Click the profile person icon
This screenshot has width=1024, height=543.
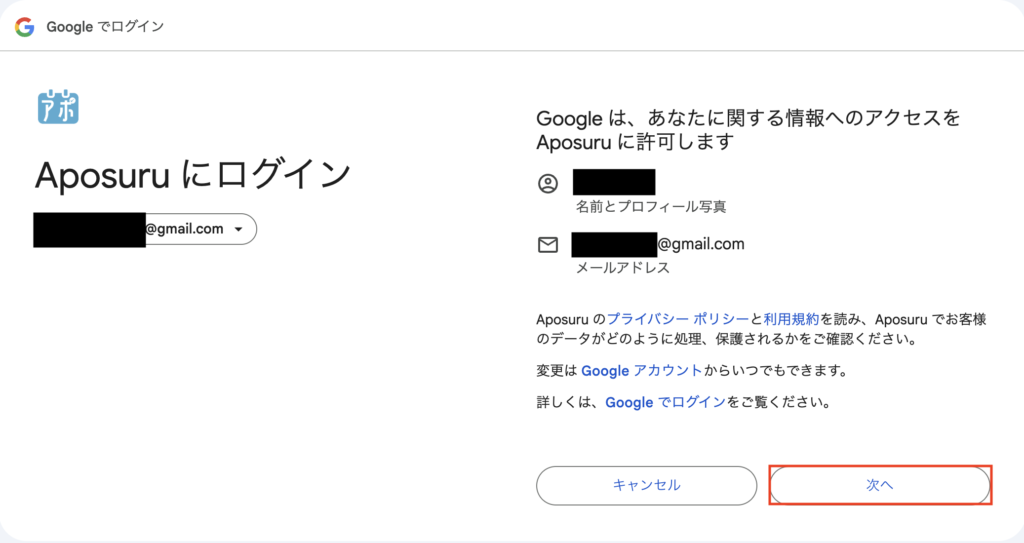tap(547, 184)
